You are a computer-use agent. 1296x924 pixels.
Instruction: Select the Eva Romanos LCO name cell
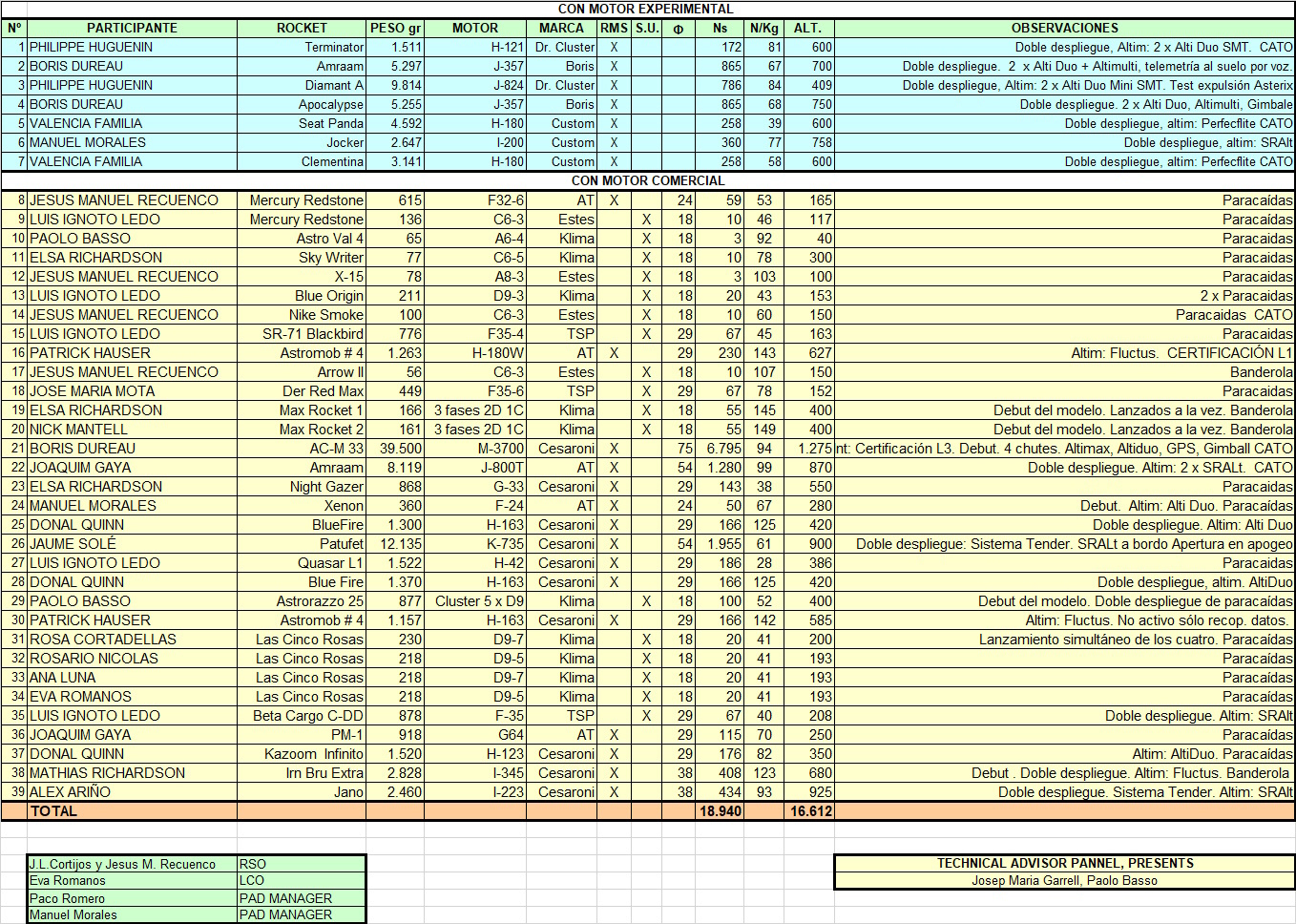coord(132,880)
